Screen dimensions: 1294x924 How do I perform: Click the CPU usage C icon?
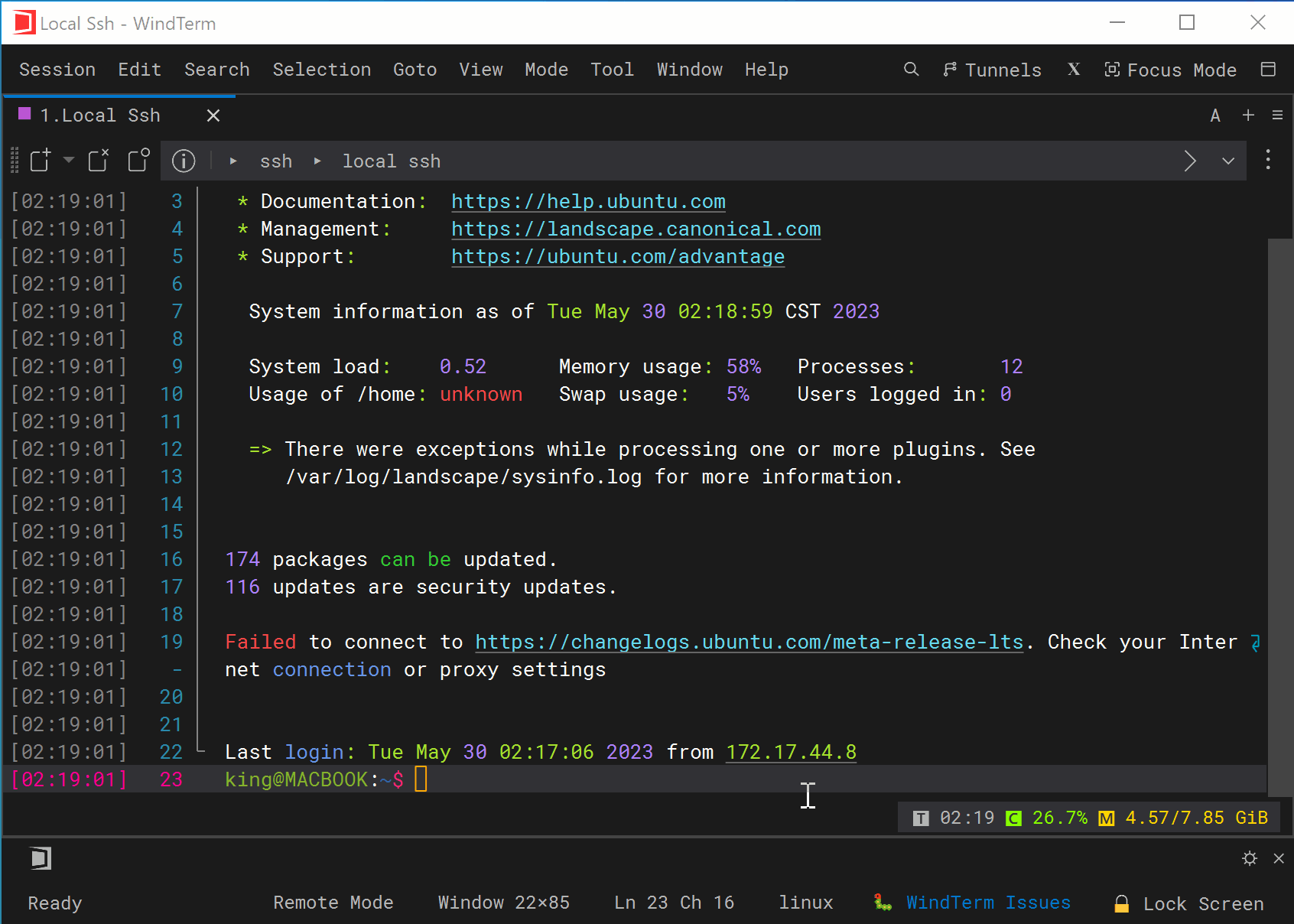pos(1013,818)
